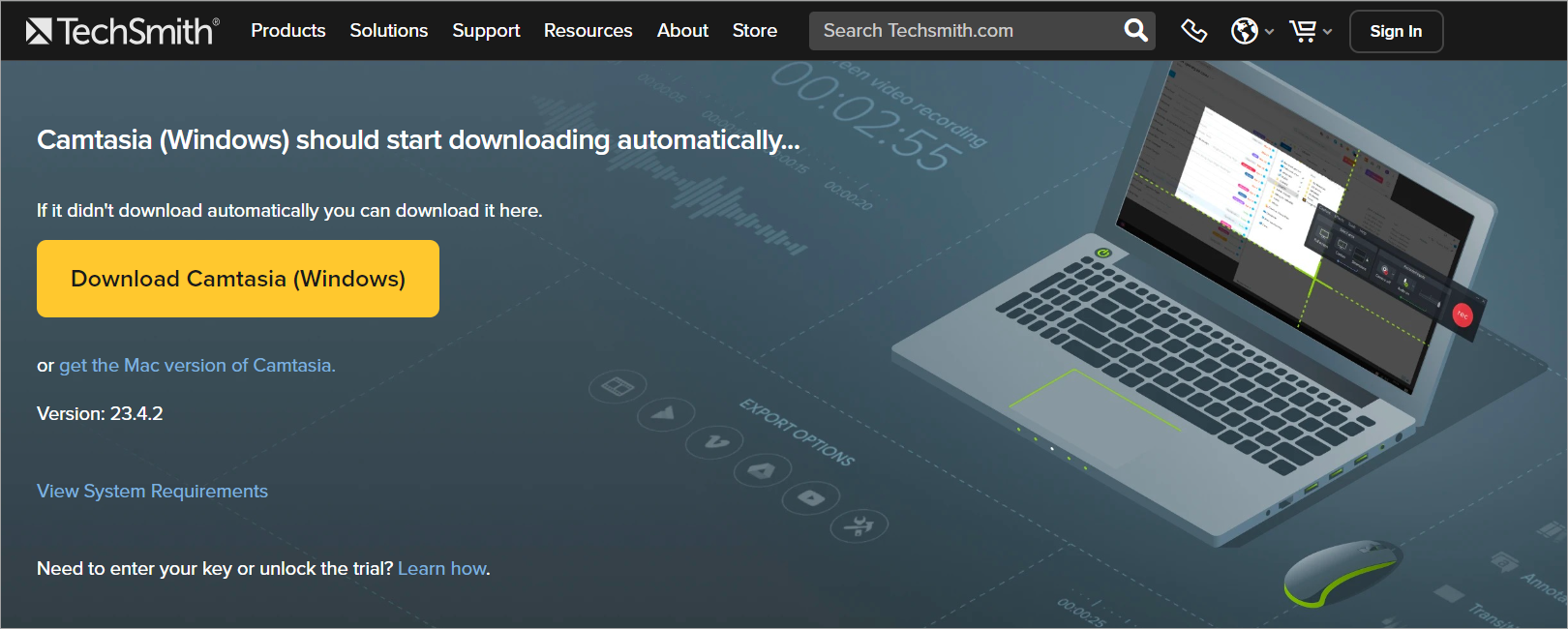Click the Download Camtasia (Windows) button

coord(238,279)
